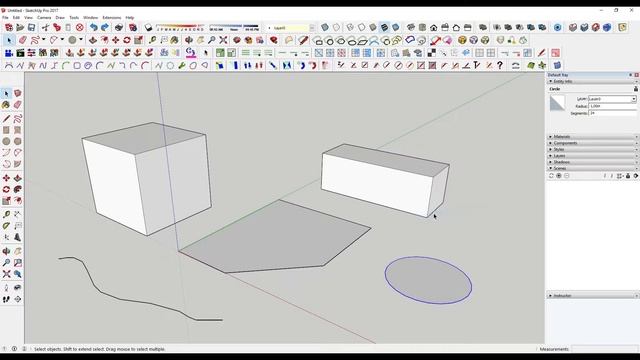Pick the Polygon tool in left toolbar

[18, 141]
